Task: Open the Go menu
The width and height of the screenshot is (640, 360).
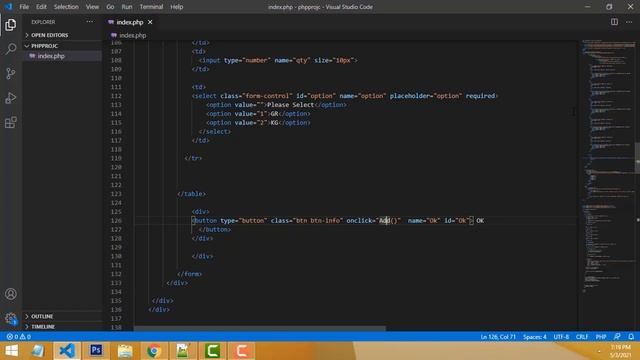Action: pyautogui.click(x=110, y=7)
